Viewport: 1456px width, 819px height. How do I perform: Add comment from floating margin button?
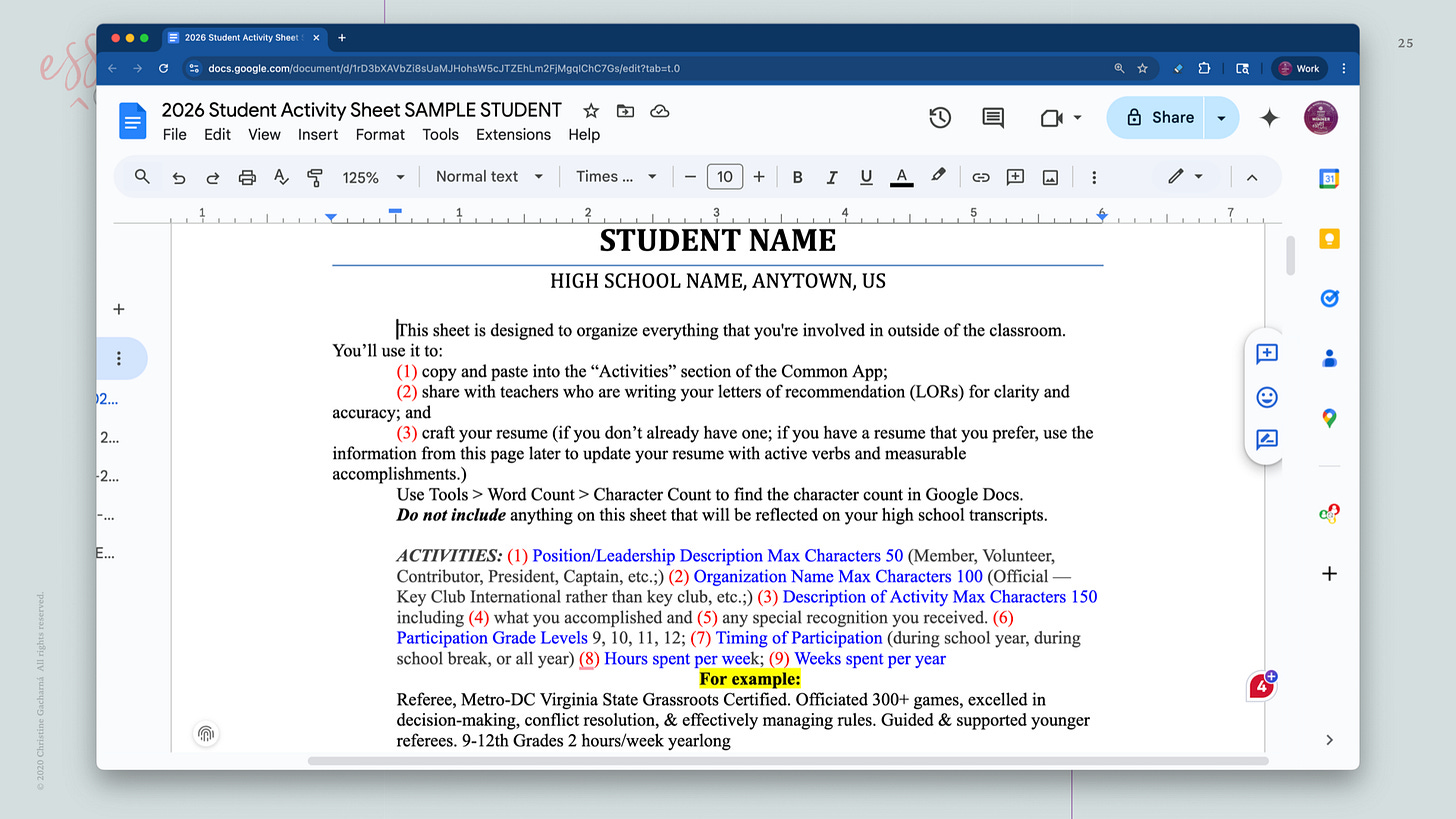coord(1266,354)
